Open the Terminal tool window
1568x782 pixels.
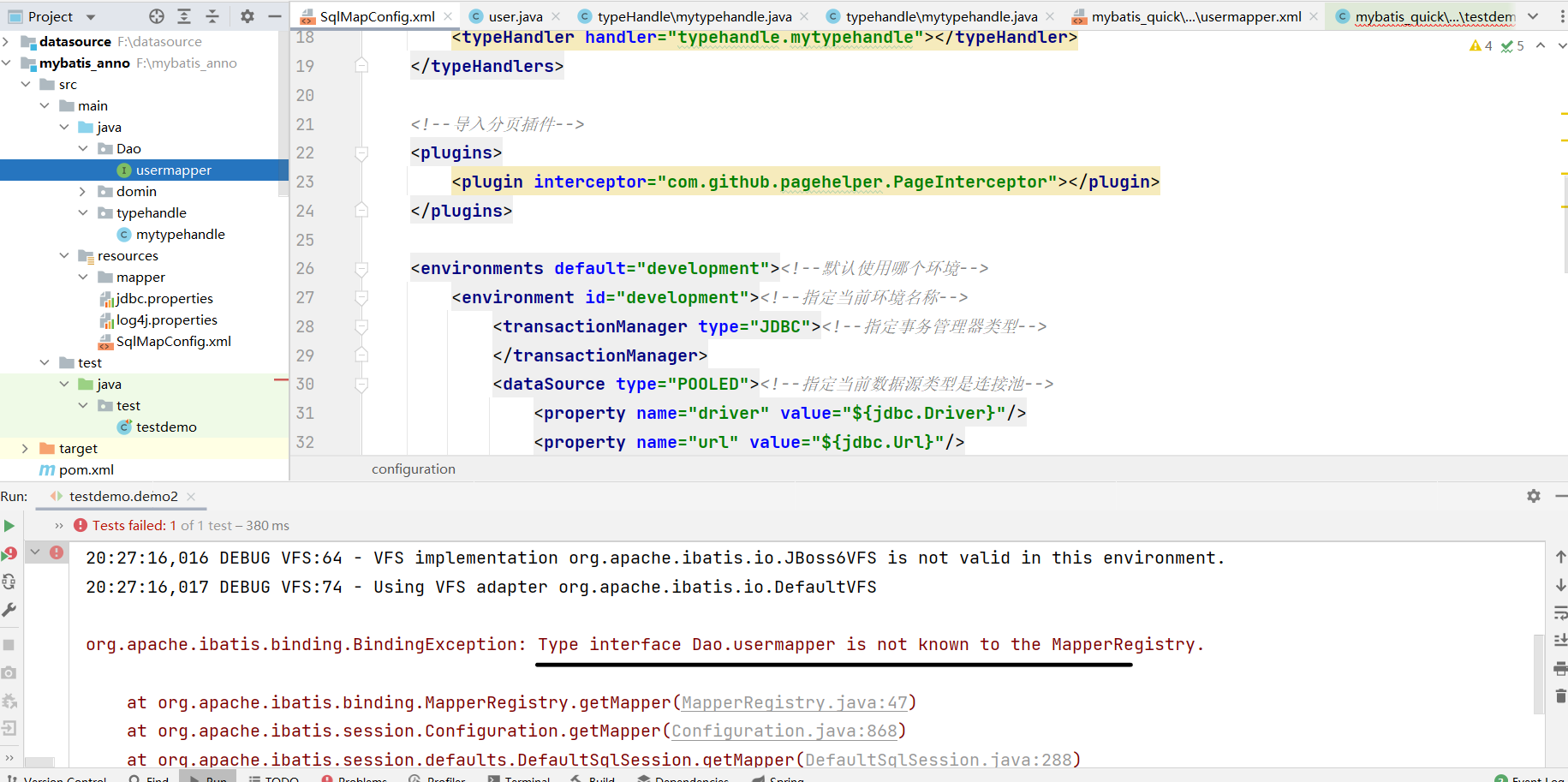pyautogui.click(x=518, y=778)
